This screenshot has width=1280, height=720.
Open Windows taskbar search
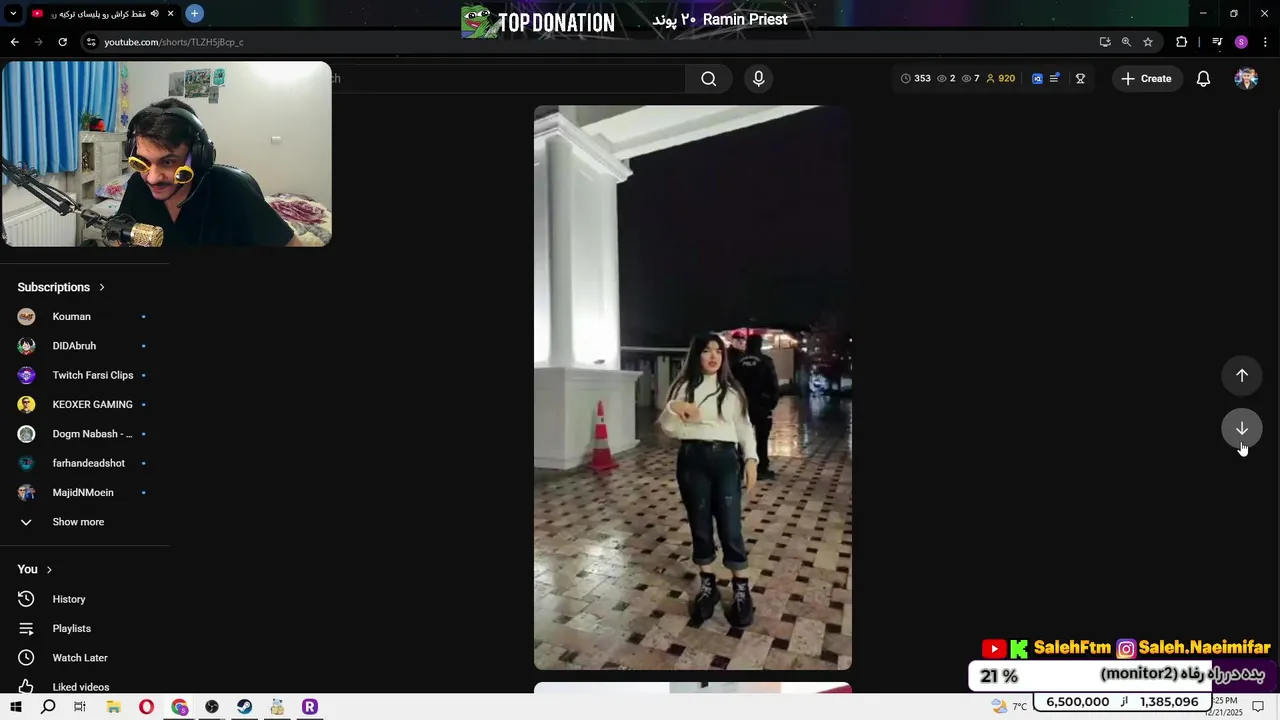coord(48,707)
